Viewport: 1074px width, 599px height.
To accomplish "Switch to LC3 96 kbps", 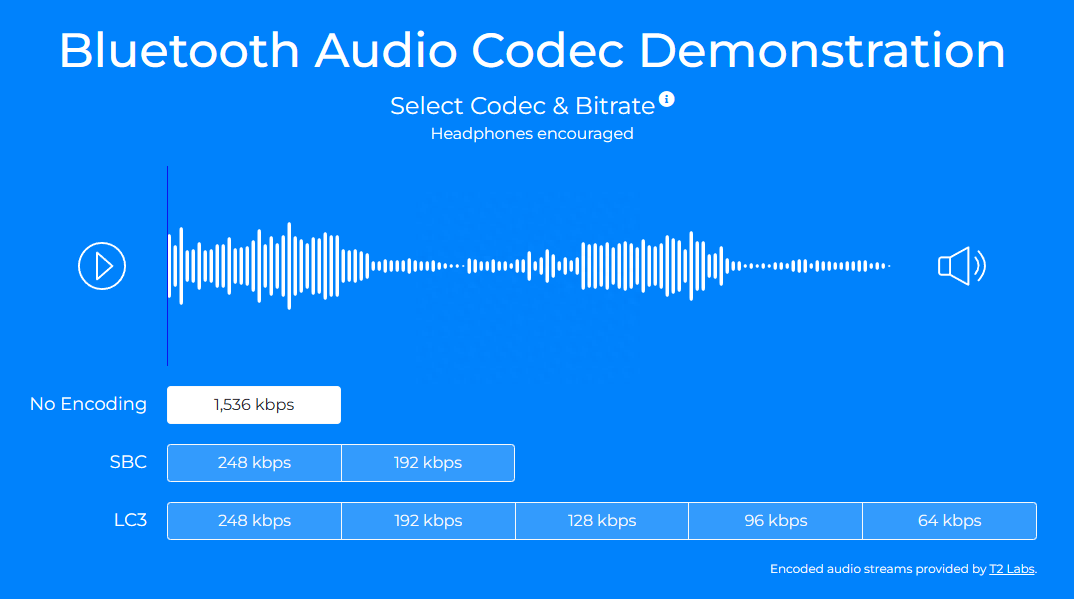I will 775,521.
